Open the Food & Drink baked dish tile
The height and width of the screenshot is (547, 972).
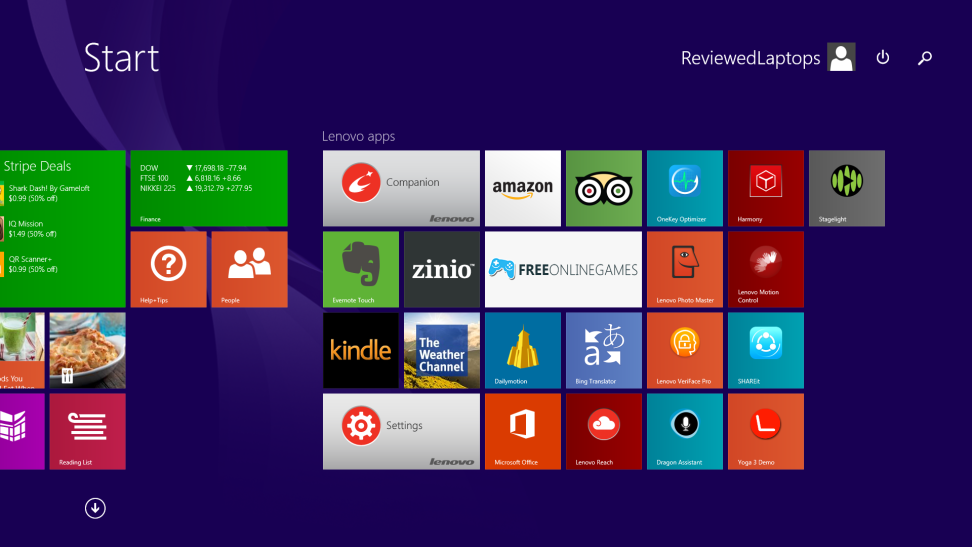point(87,350)
